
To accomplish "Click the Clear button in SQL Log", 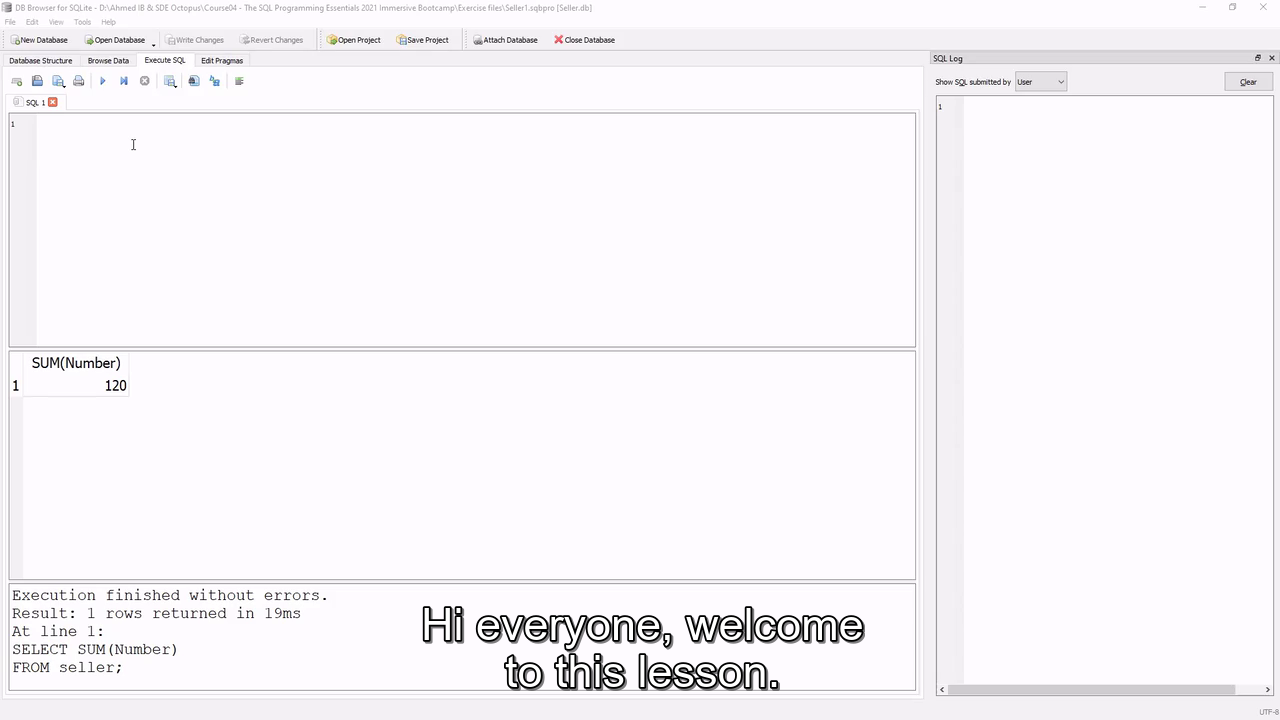I will tap(1248, 82).
